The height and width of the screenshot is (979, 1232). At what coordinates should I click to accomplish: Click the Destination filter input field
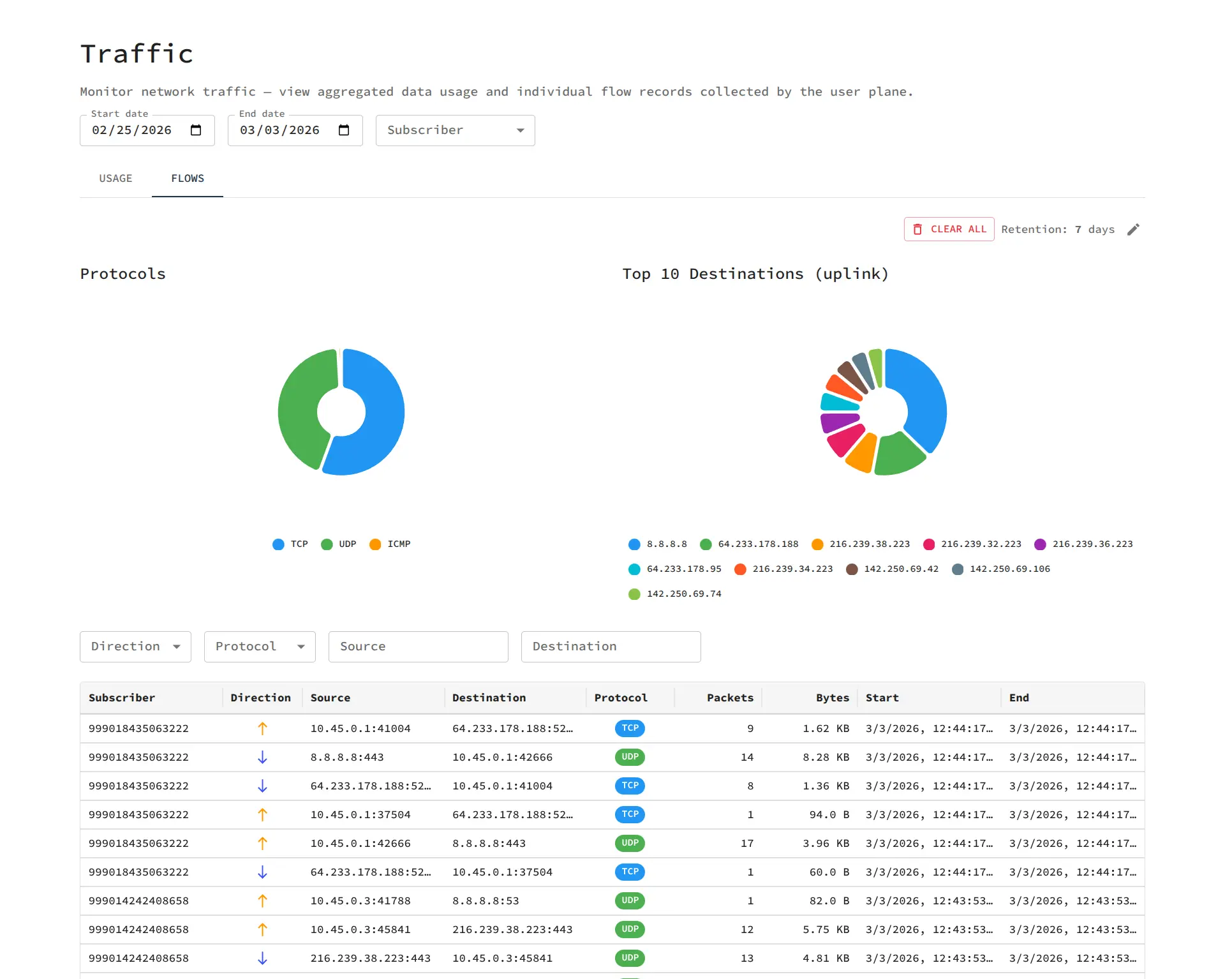pyautogui.click(x=611, y=646)
